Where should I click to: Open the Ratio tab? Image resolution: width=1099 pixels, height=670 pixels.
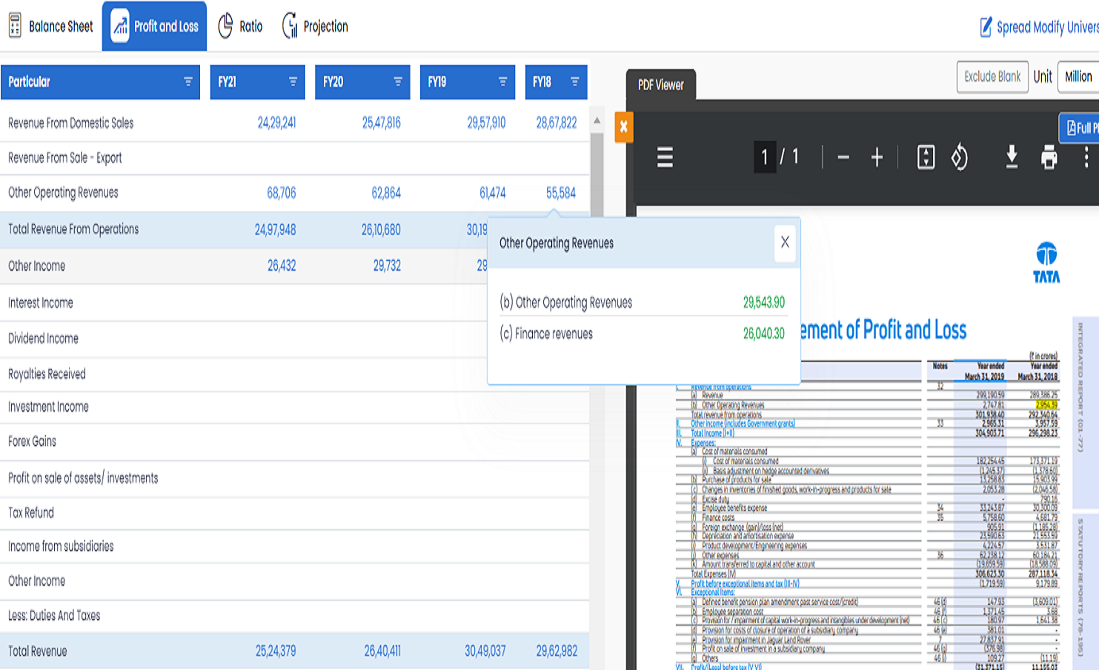tap(240, 27)
